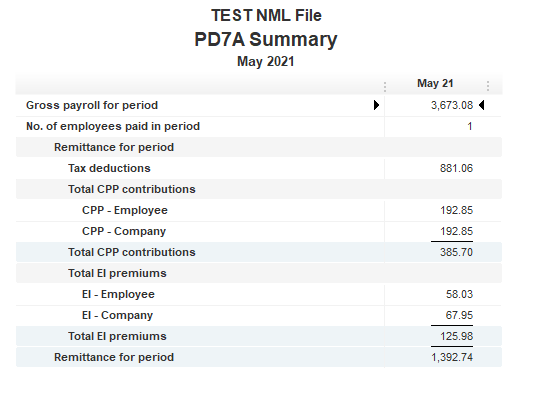This screenshot has width=535, height=401.
Task: Click the right-pointing arrow beside Gross payroll
Action: (376, 105)
